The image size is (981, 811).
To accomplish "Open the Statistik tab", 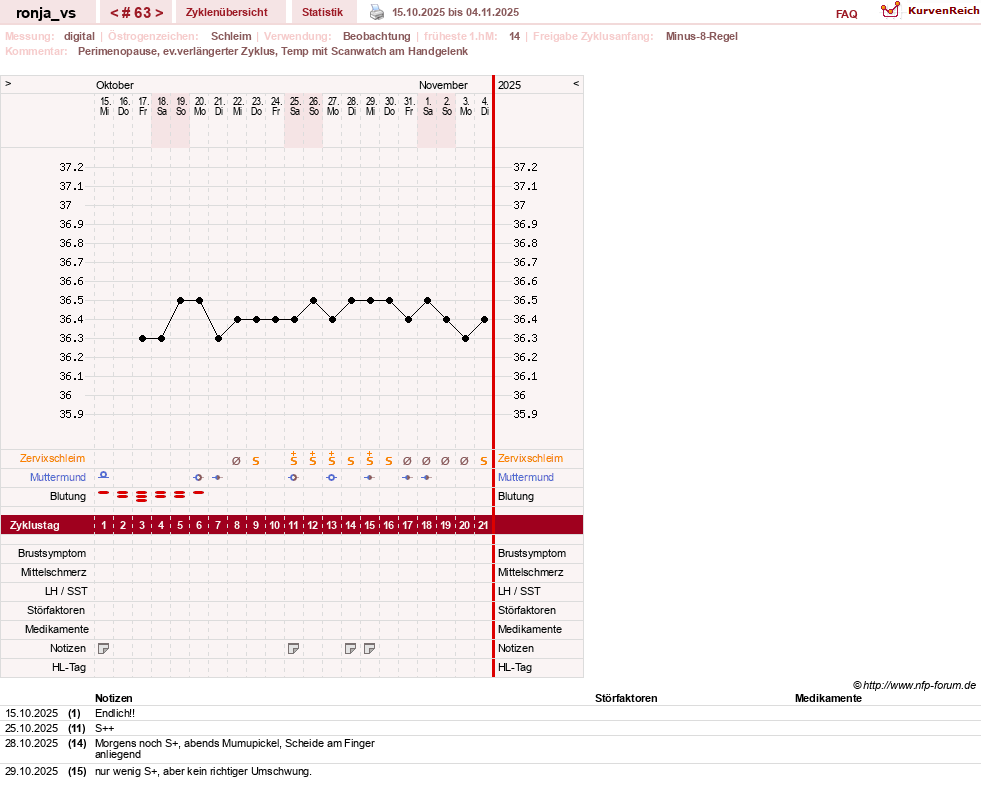I will point(322,12).
